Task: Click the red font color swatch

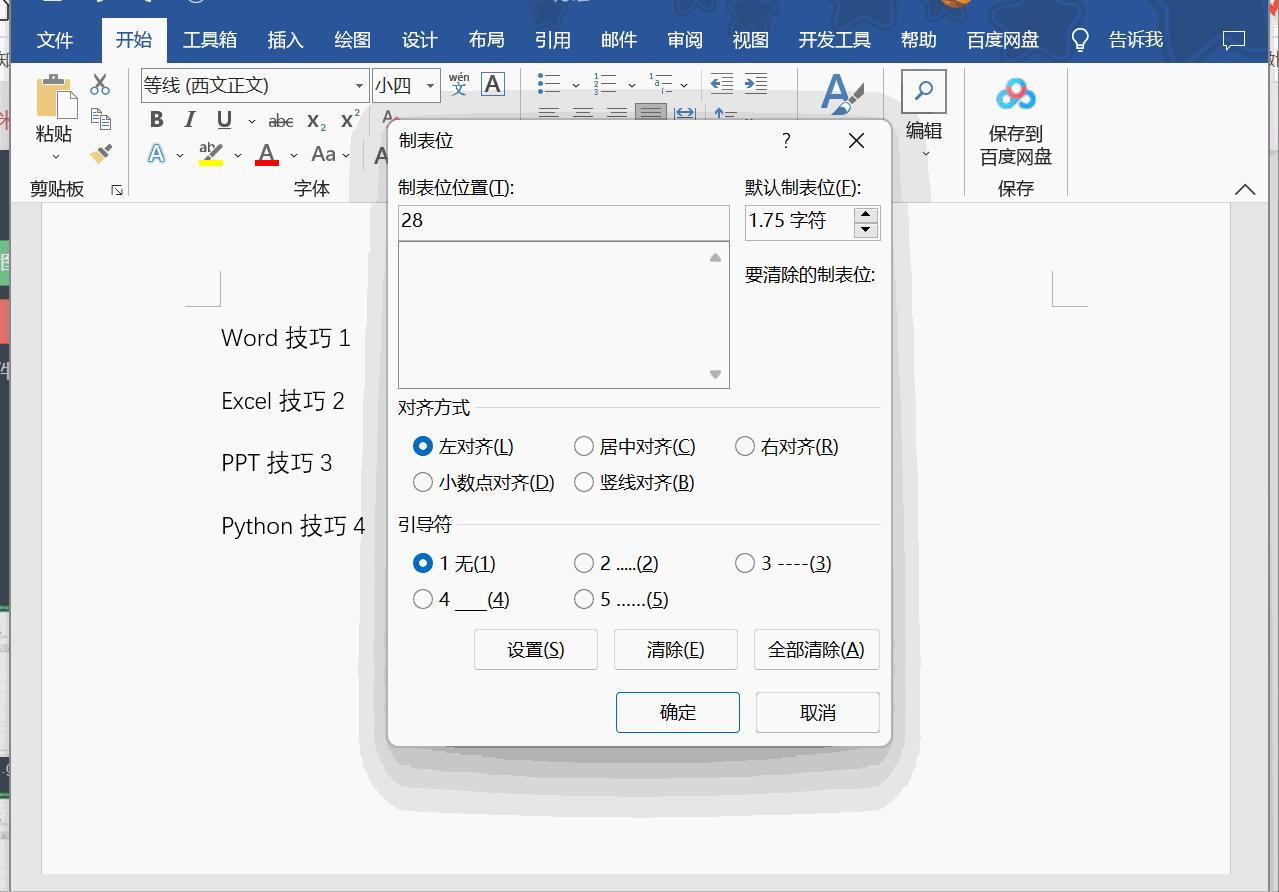Action: point(266,153)
